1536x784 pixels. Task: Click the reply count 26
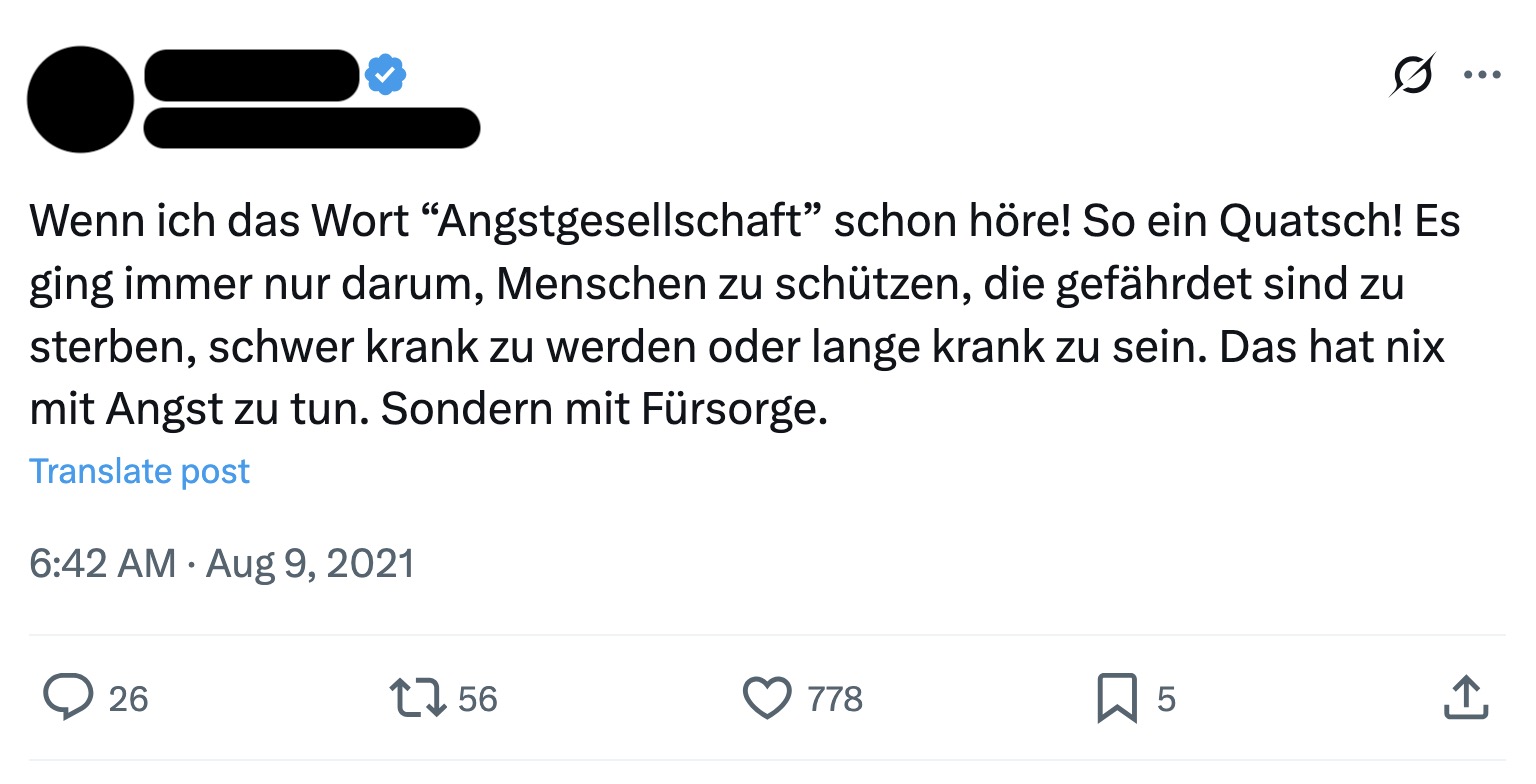pos(128,699)
